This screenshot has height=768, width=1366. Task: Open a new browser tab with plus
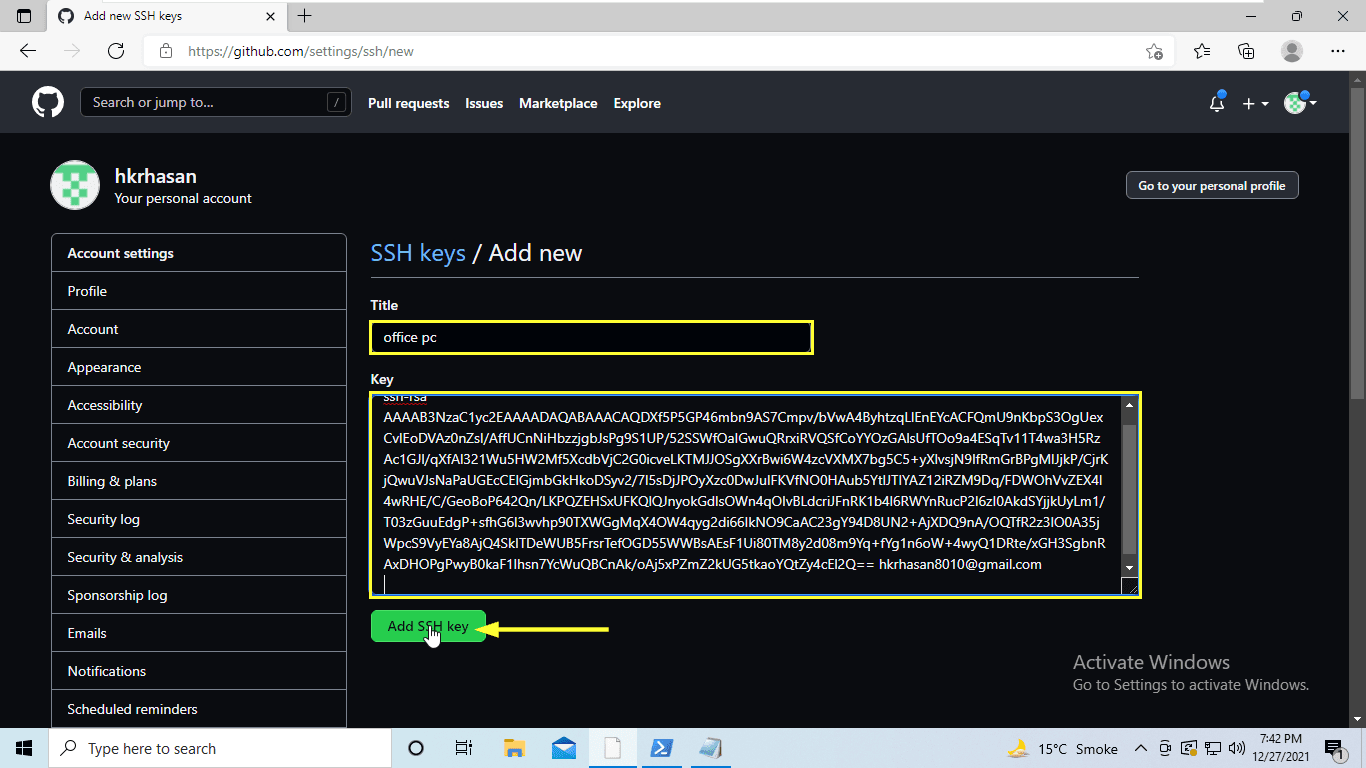click(x=305, y=16)
